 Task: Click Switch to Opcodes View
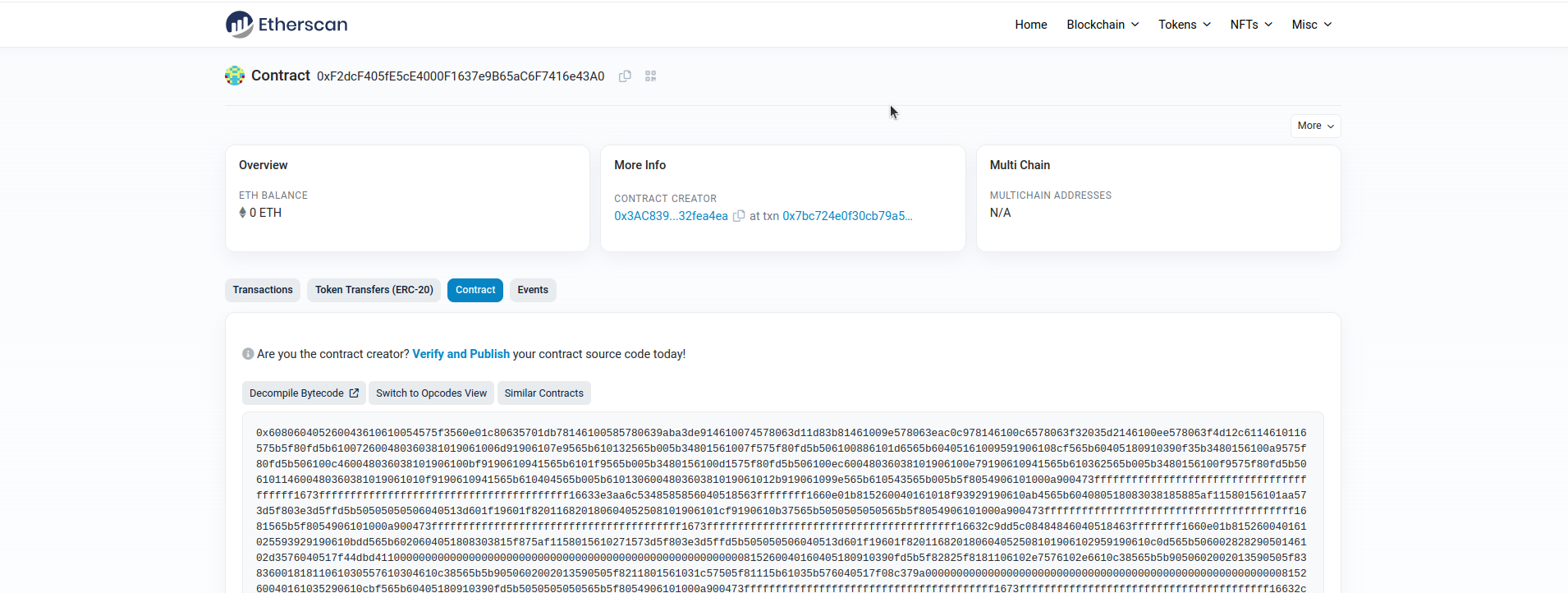point(432,393)
